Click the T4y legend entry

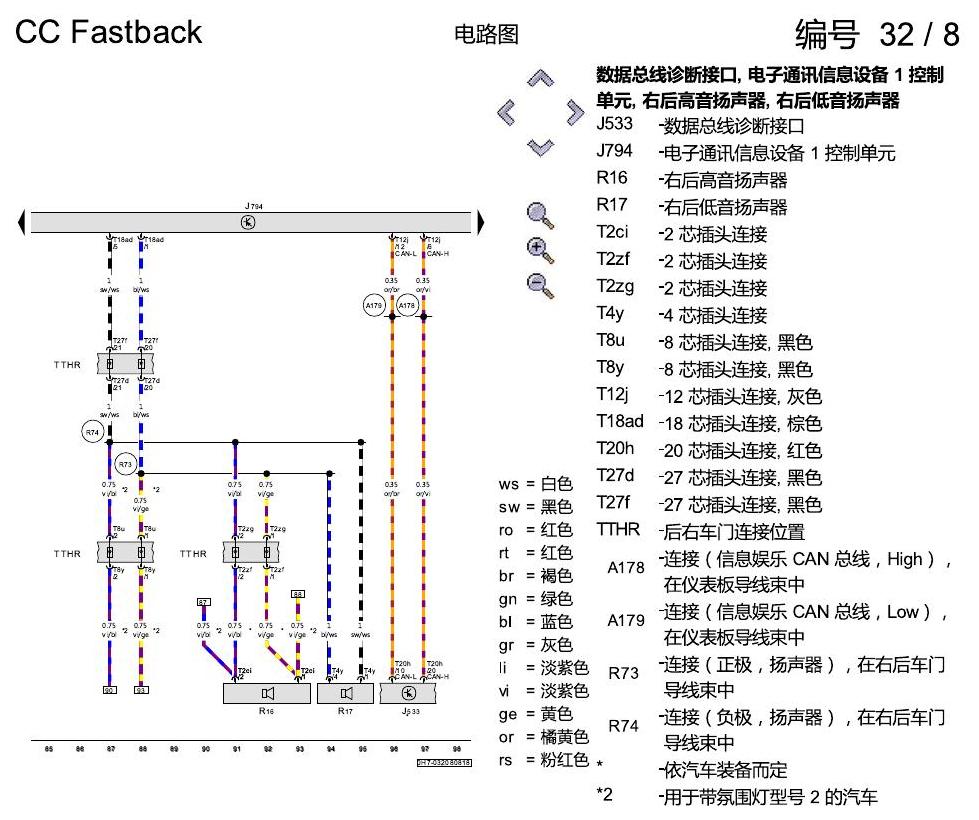coord(682,315)
